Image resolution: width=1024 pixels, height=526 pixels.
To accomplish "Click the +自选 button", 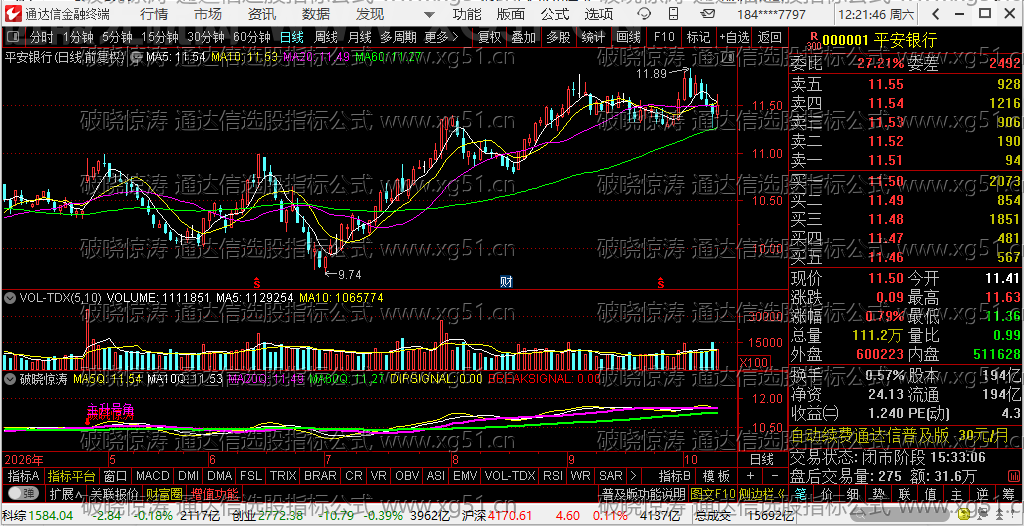I will 736,37.
